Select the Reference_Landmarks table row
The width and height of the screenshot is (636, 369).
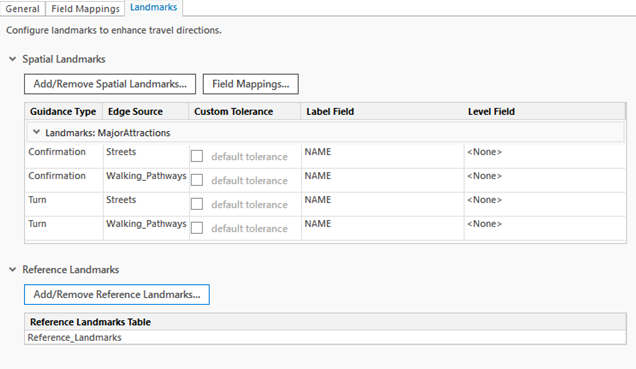325,337
